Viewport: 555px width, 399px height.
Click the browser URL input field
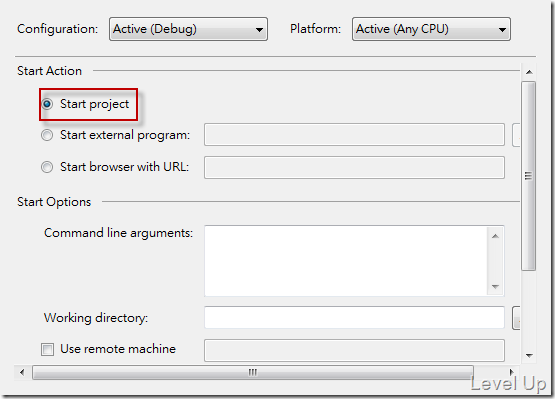354,167
